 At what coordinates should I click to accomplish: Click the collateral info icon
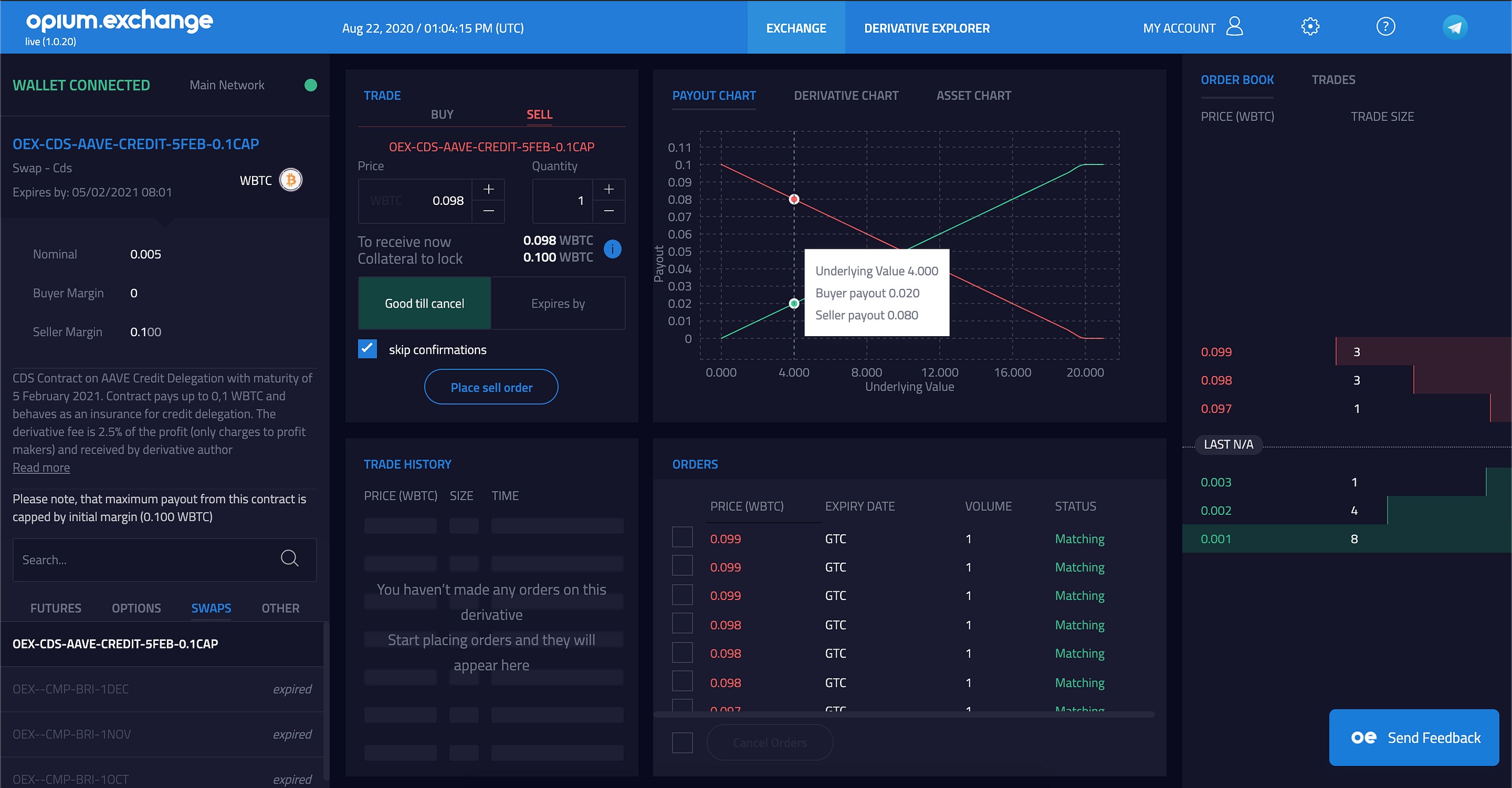pos(612,249)
